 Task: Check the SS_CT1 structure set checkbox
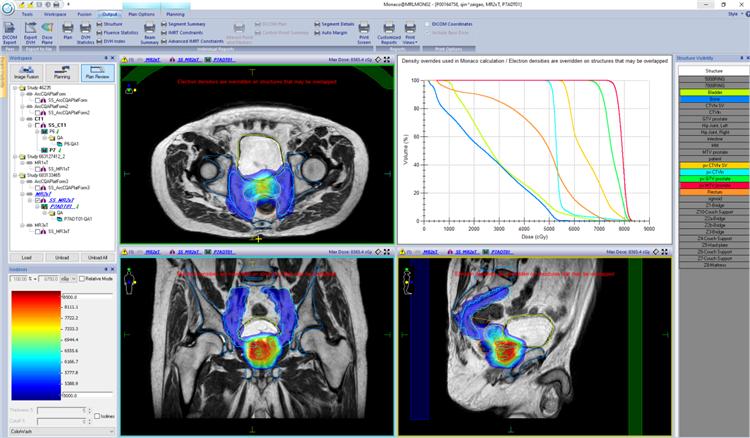click(39, 125)
